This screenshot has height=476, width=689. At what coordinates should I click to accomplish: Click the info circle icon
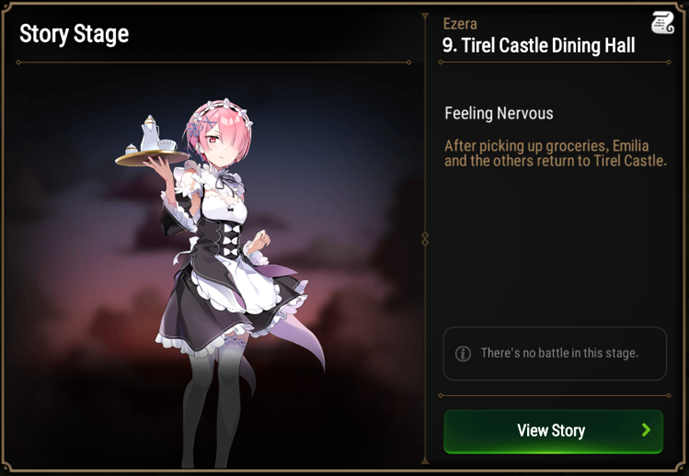[x=463, y=353]
